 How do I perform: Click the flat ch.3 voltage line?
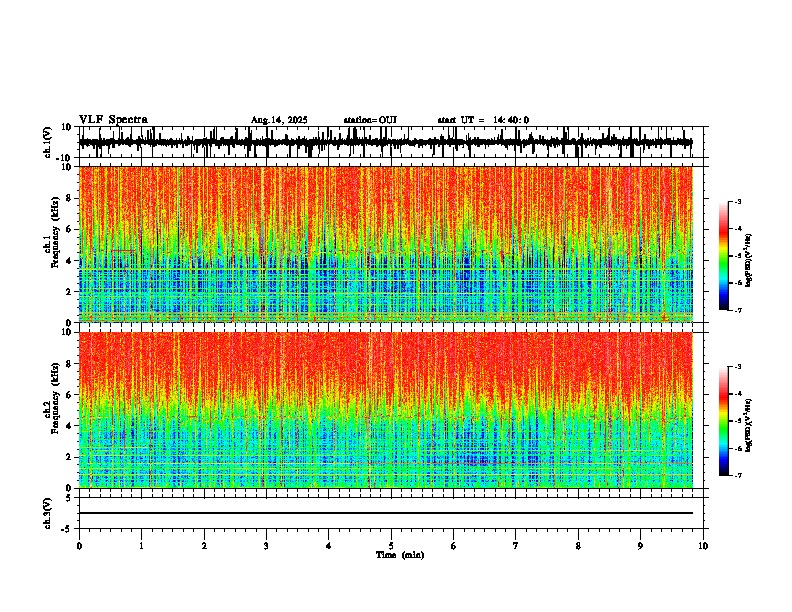[x=385, y=513]
